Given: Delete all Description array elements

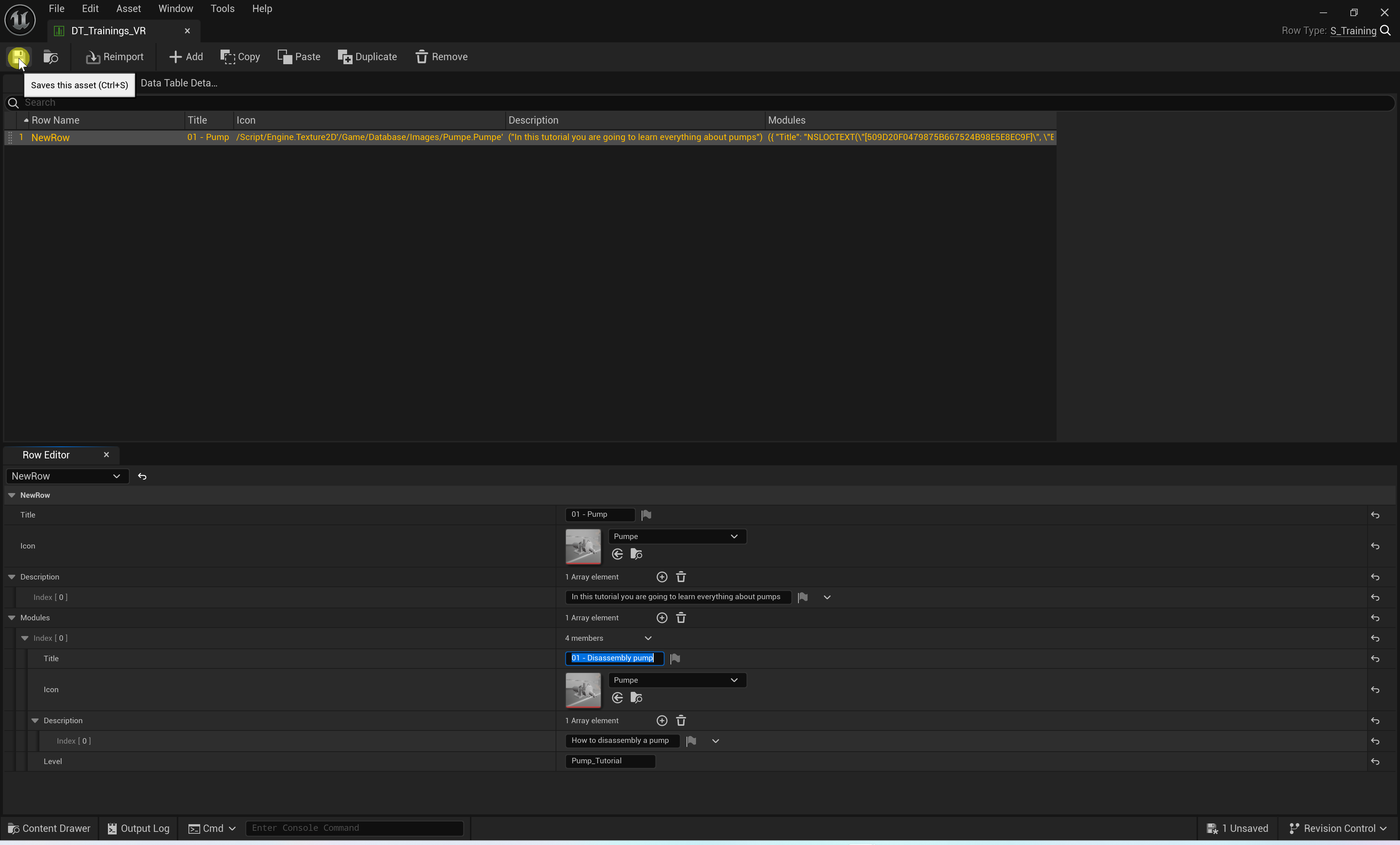Looking at the screenshot, I should (681, 577).
